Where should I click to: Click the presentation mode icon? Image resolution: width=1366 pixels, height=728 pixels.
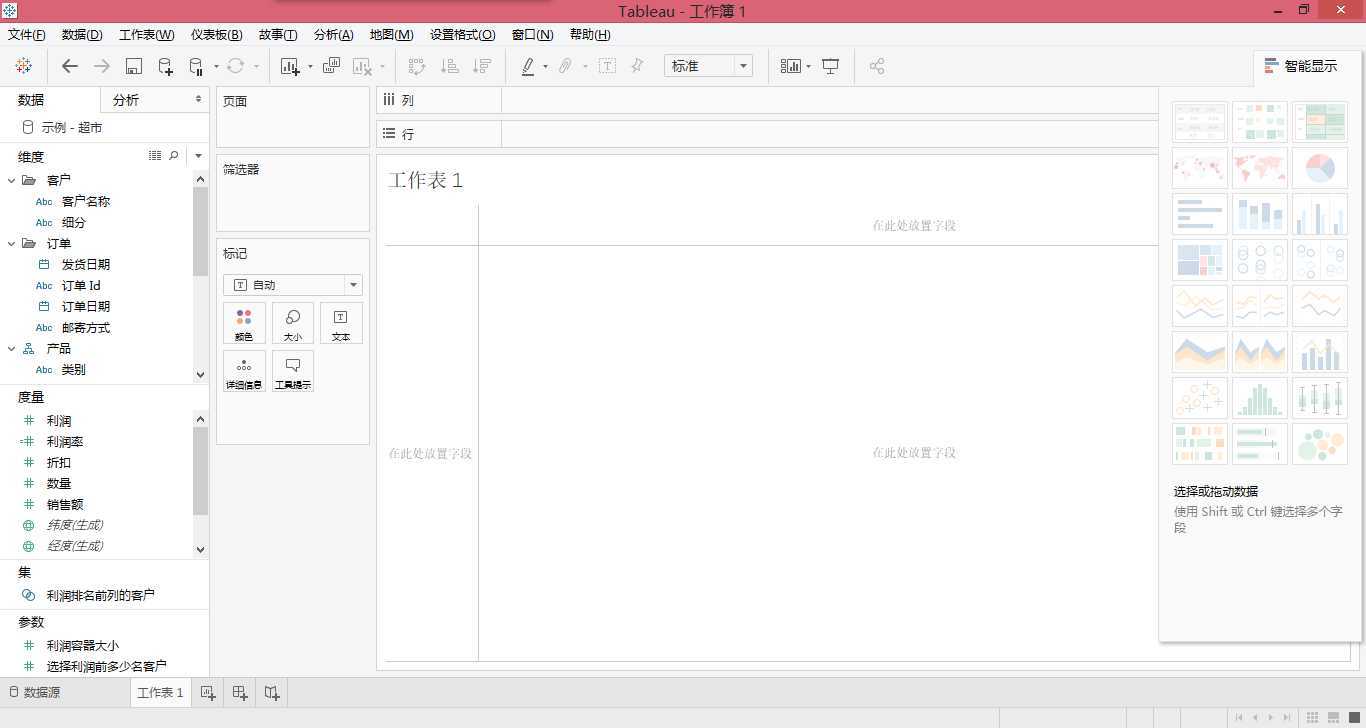coord(830,66)
